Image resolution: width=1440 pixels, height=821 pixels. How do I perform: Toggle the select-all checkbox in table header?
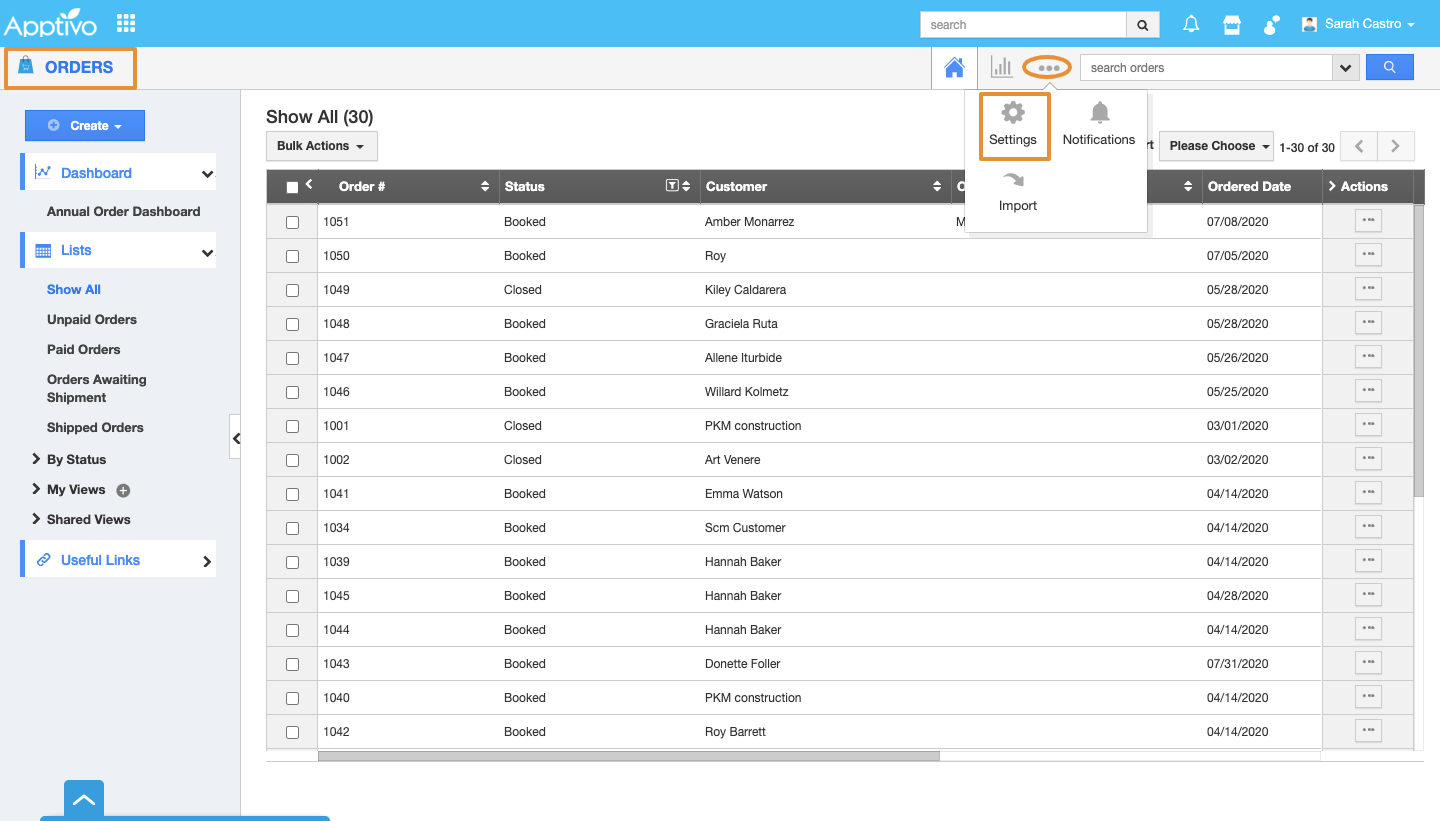[292, 187]
